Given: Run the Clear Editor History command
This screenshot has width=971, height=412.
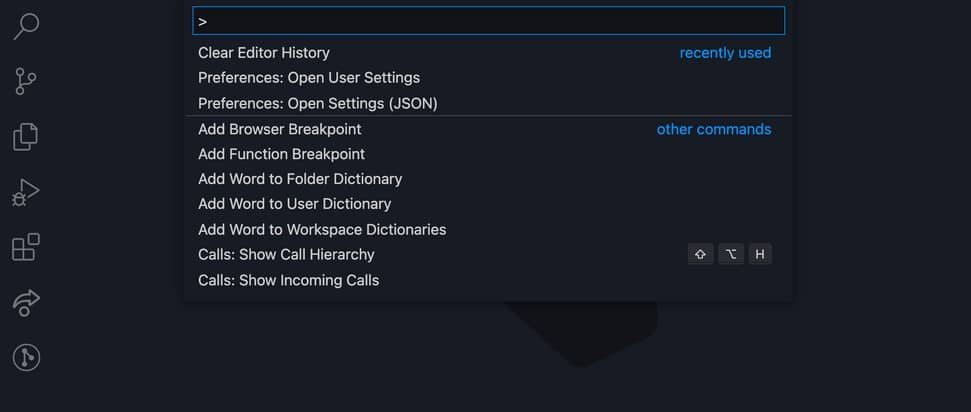Looking at the screenshot, I should [x=264, y=53].
